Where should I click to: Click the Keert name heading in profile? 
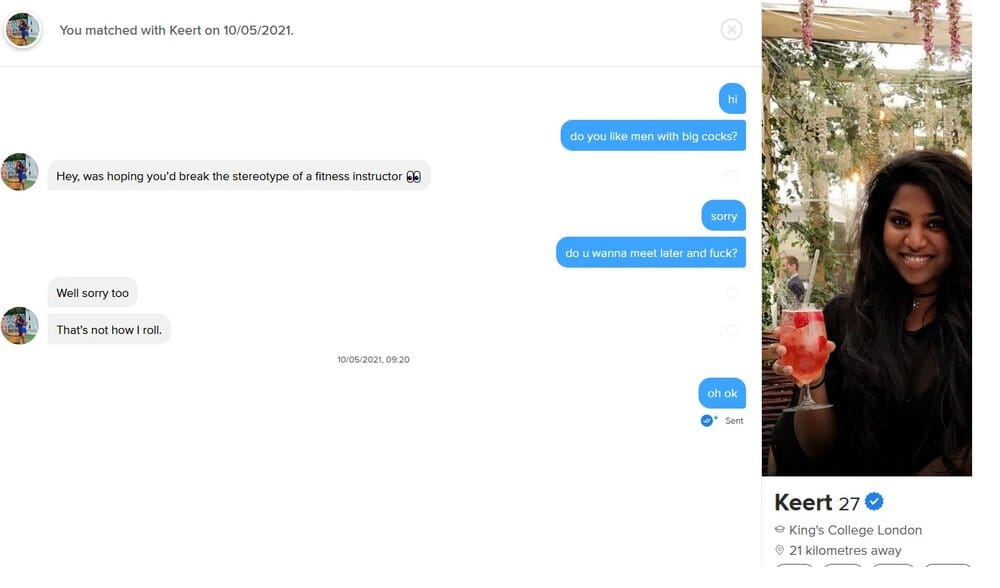coord(803,503)
